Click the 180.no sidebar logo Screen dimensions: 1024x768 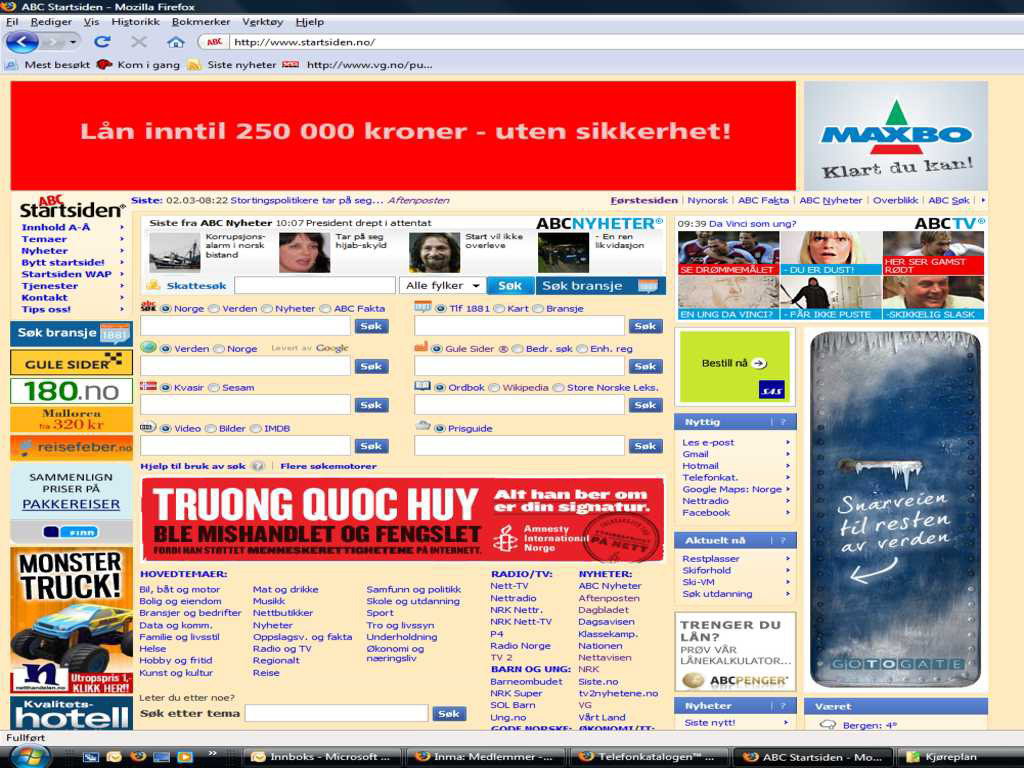pos(71,391)
